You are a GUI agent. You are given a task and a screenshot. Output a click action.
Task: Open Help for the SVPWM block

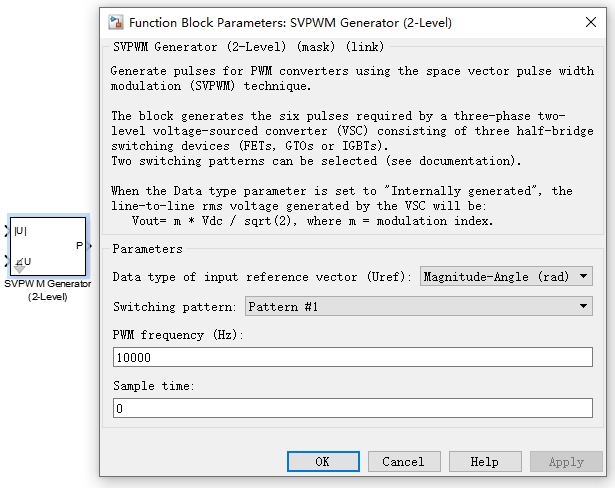[485, 462]
